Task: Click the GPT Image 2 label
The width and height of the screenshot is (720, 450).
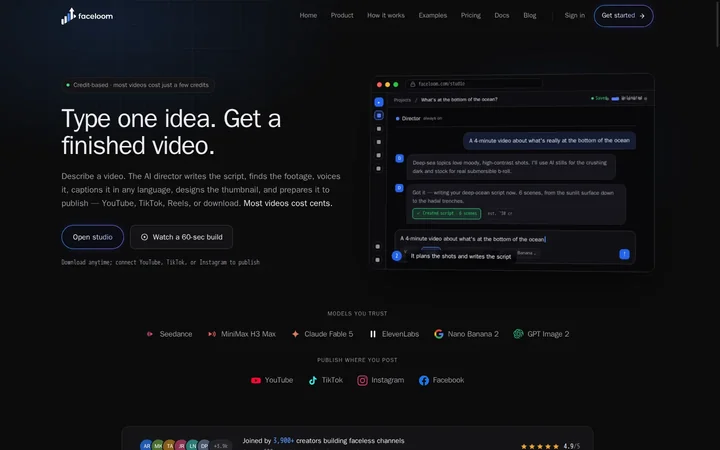Action: click(x=548, y=334)
